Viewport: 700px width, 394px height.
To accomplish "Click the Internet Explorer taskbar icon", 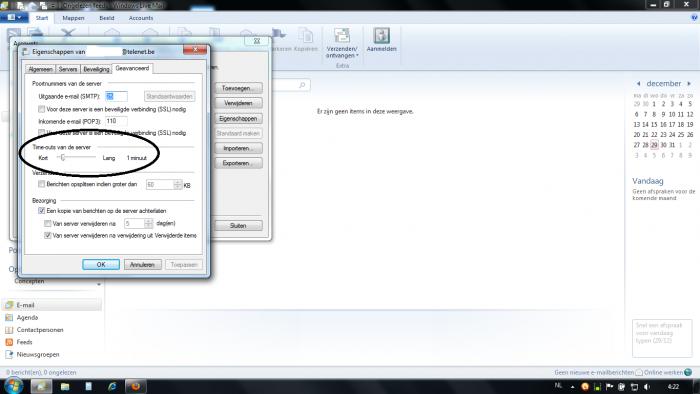I will [x=112, y=386].
